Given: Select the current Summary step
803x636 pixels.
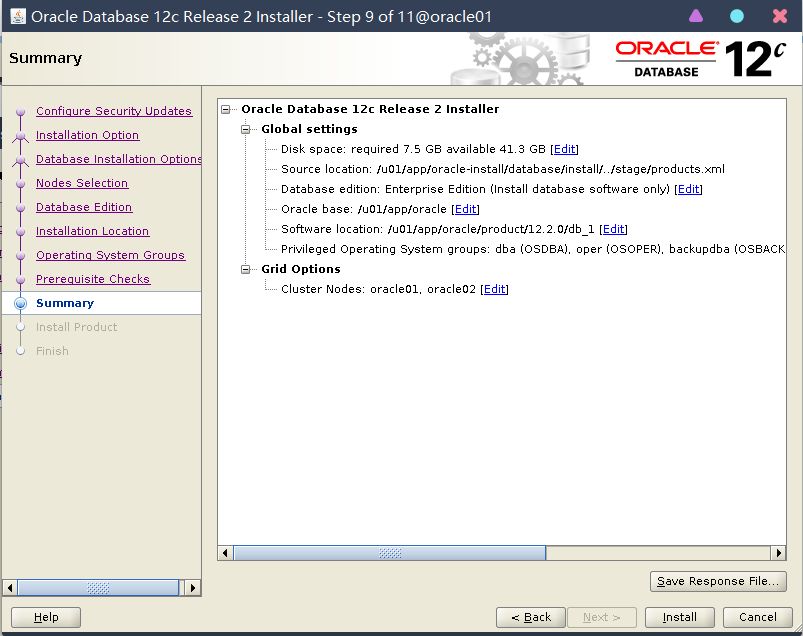Looking at the screenshot, I should (x=65, y=303).
